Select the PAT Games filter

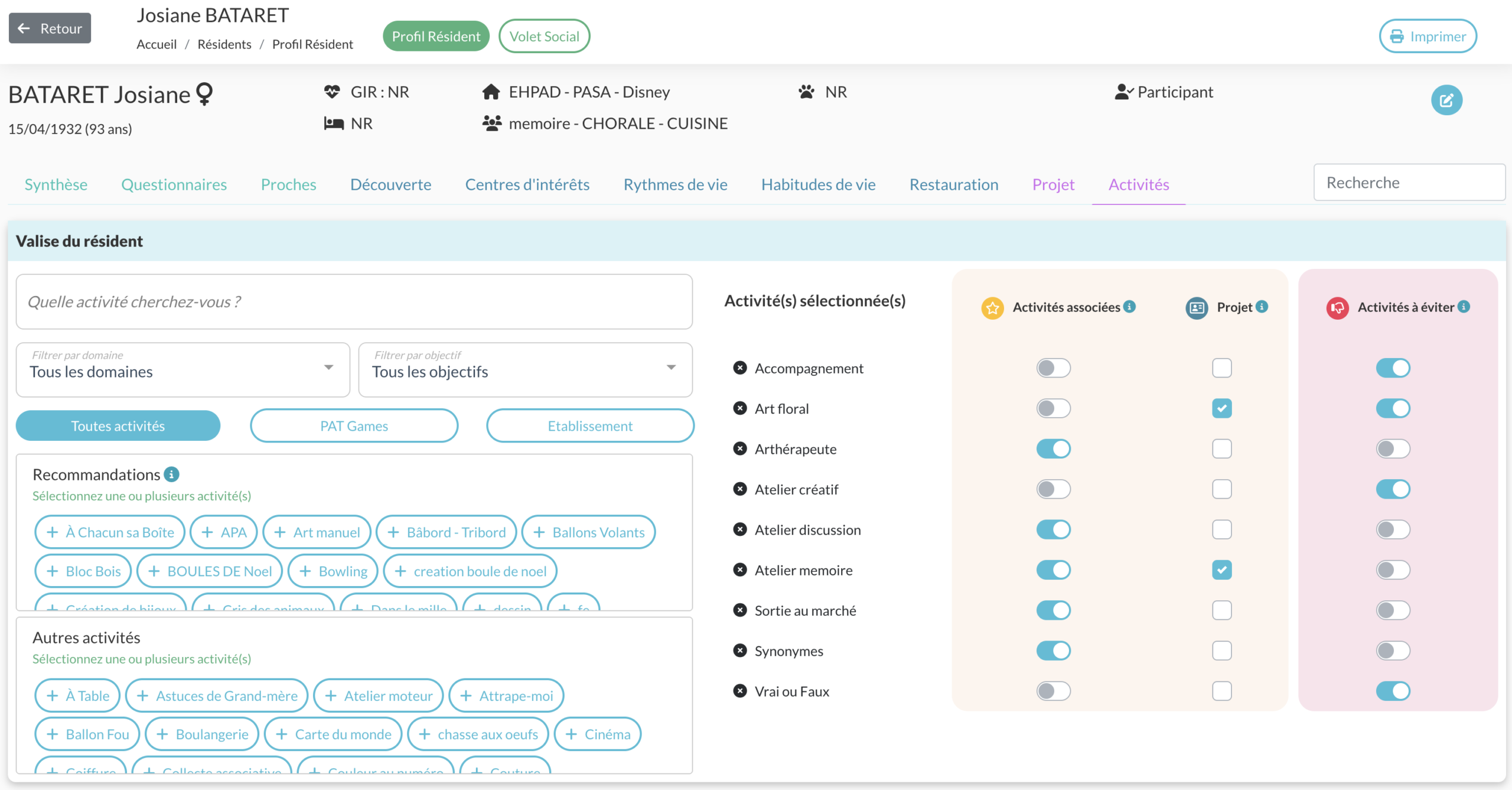[x=354, y=426]
